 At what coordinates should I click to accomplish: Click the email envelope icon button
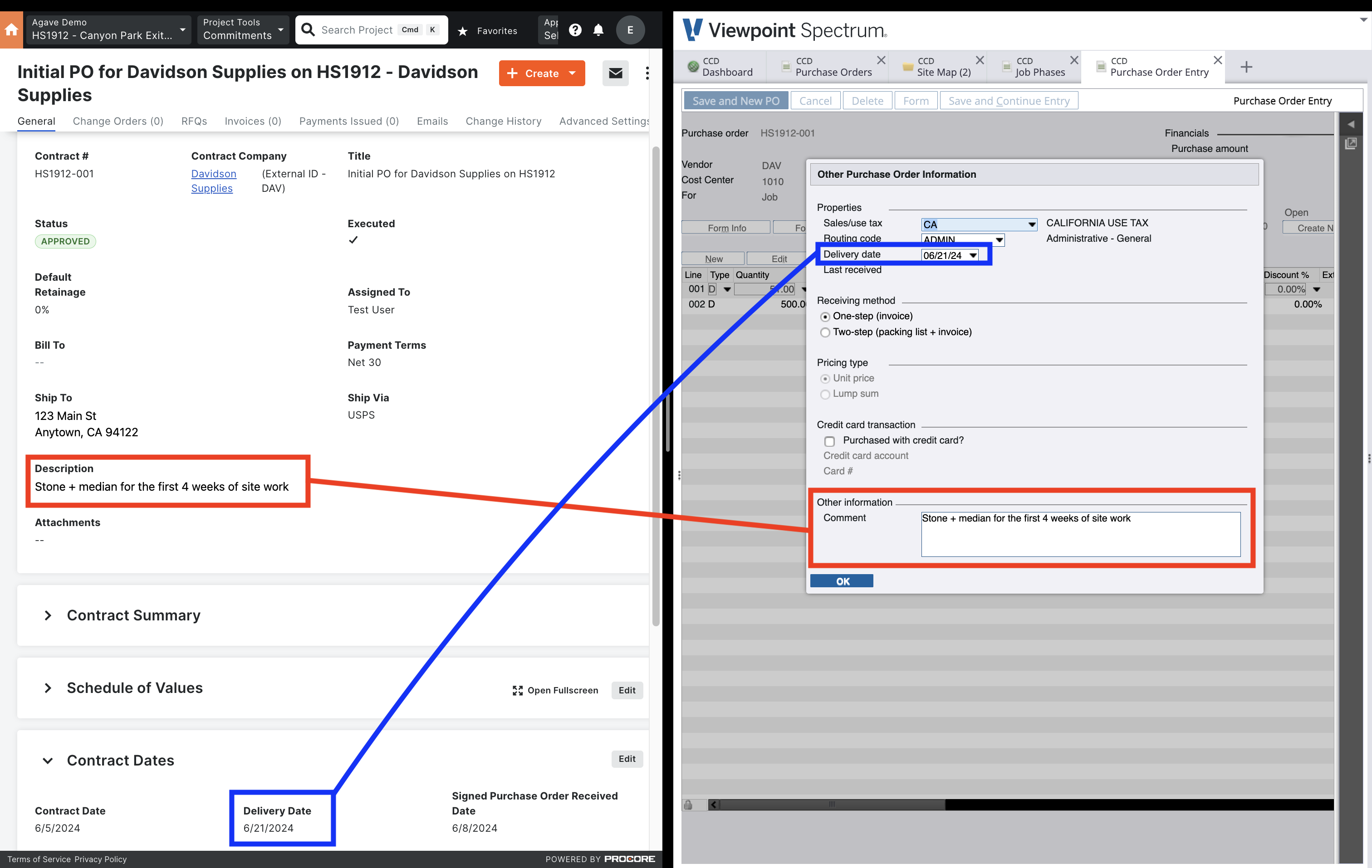[x=615, y=73]
